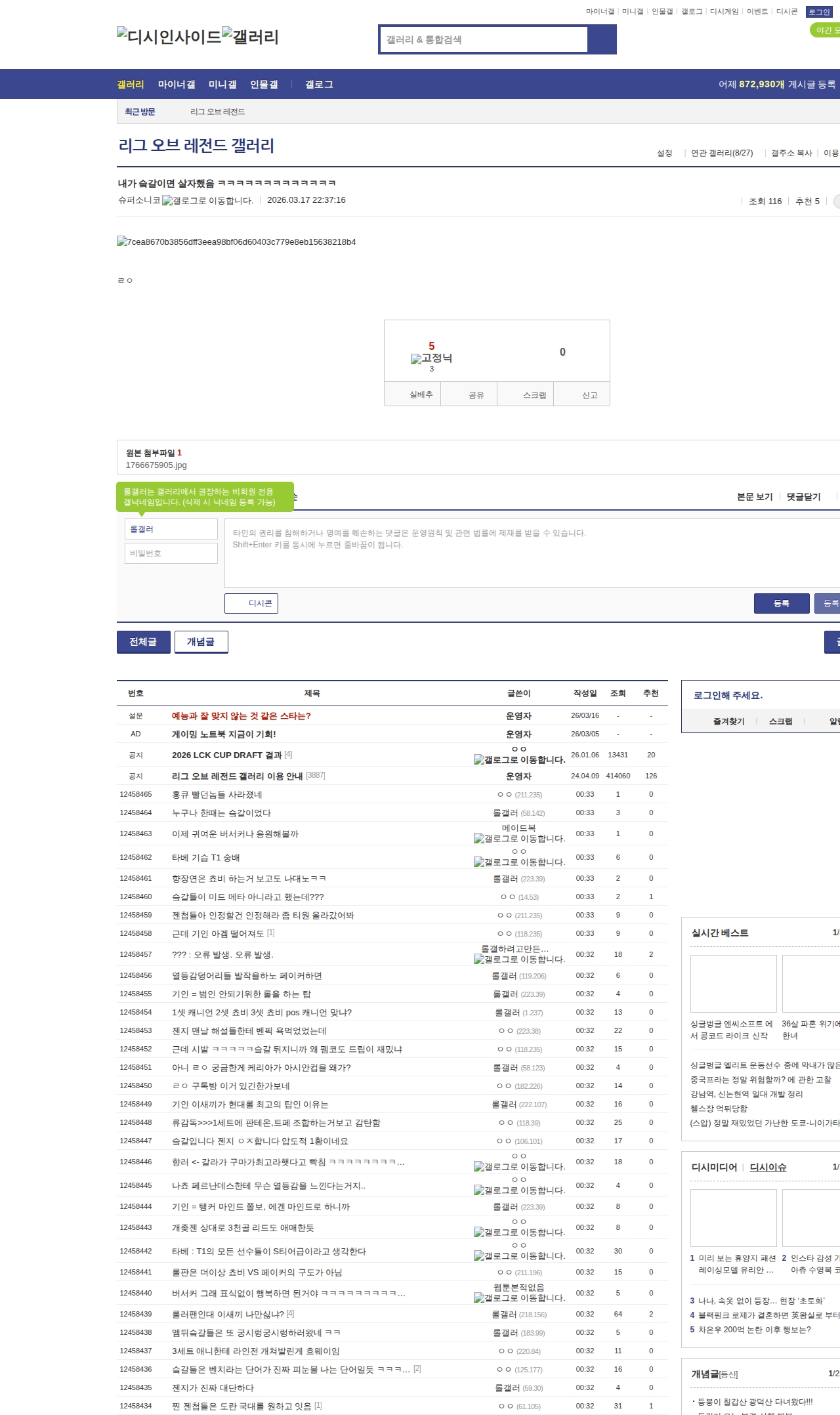Toggle 본문 보기 above the comment box
840x1415 pixels.
point(754,497)
